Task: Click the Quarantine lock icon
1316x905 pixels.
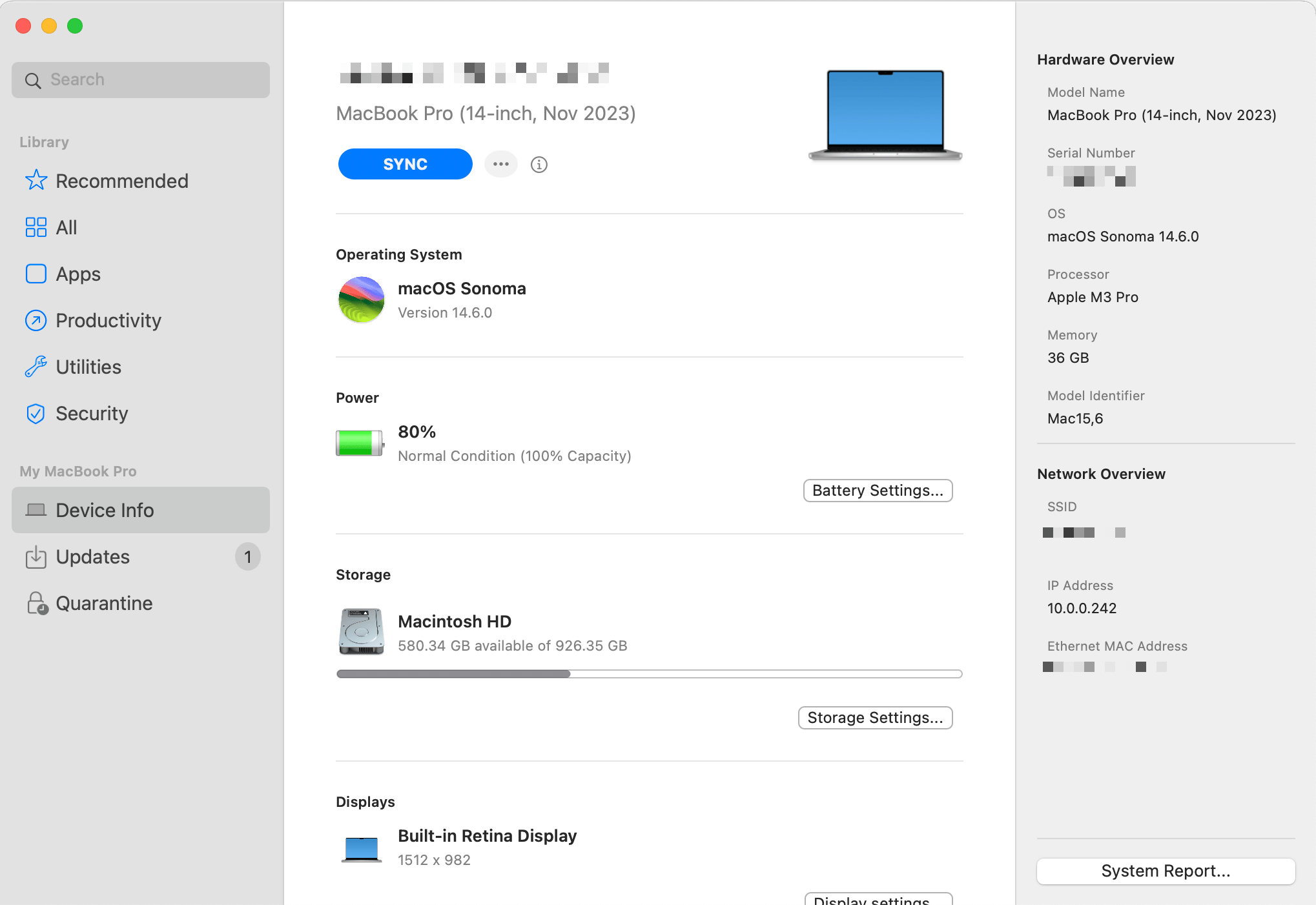Action: (37, 603)
